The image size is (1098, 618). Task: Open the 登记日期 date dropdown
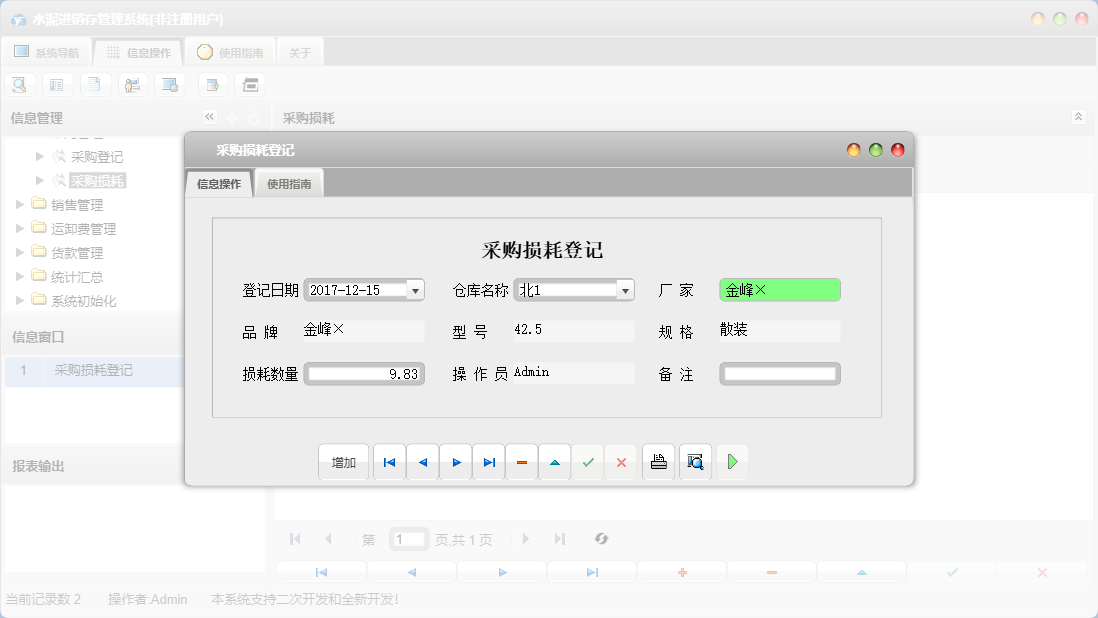(414, 289)
